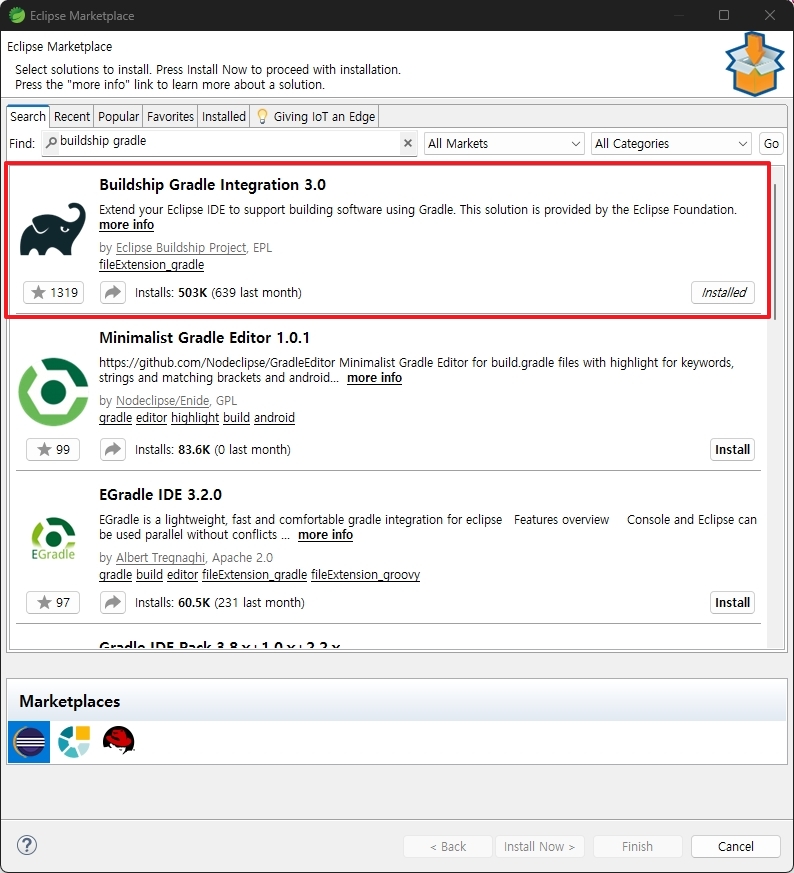
Task: Click Installs: 83.6K text
Action: coord(213,450)
